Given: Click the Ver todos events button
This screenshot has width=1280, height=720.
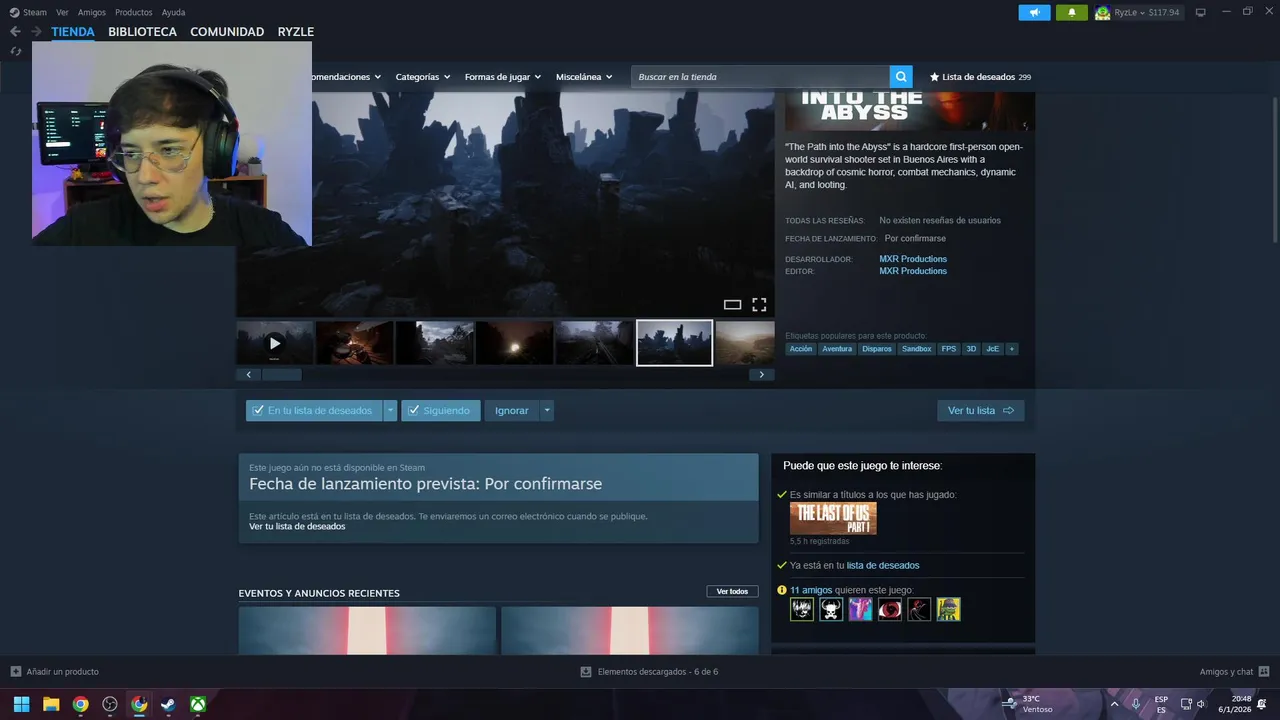Looking at the screenshot, I should 732,591.
